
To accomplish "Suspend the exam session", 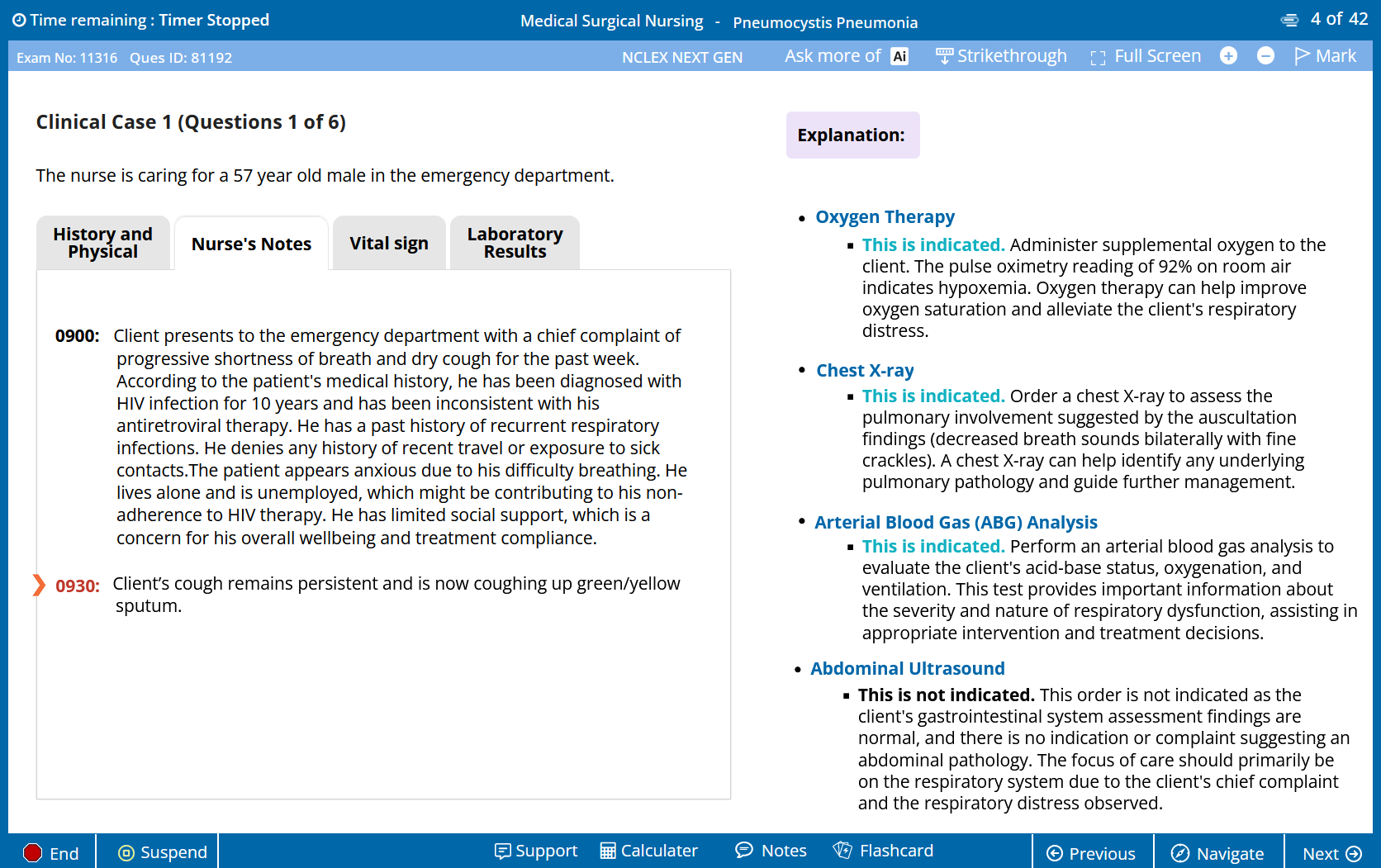I will point(163,852).
